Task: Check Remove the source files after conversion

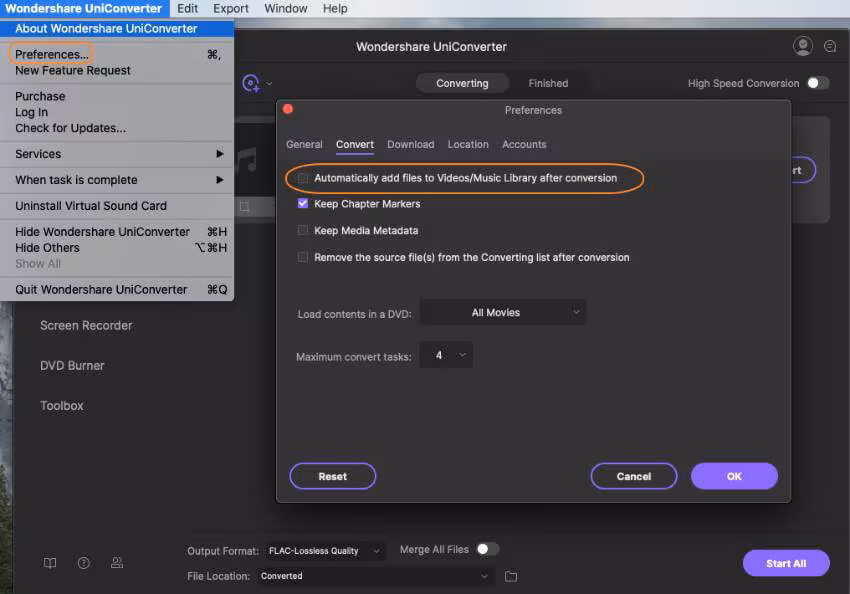Action: click(x=302, y=257)
